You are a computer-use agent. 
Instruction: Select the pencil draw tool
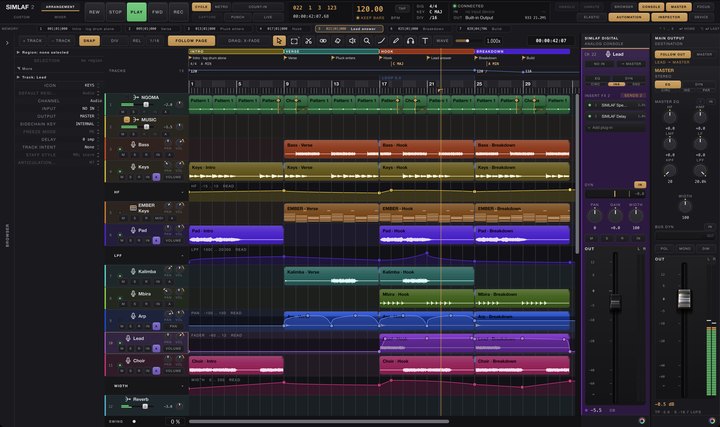396,41
